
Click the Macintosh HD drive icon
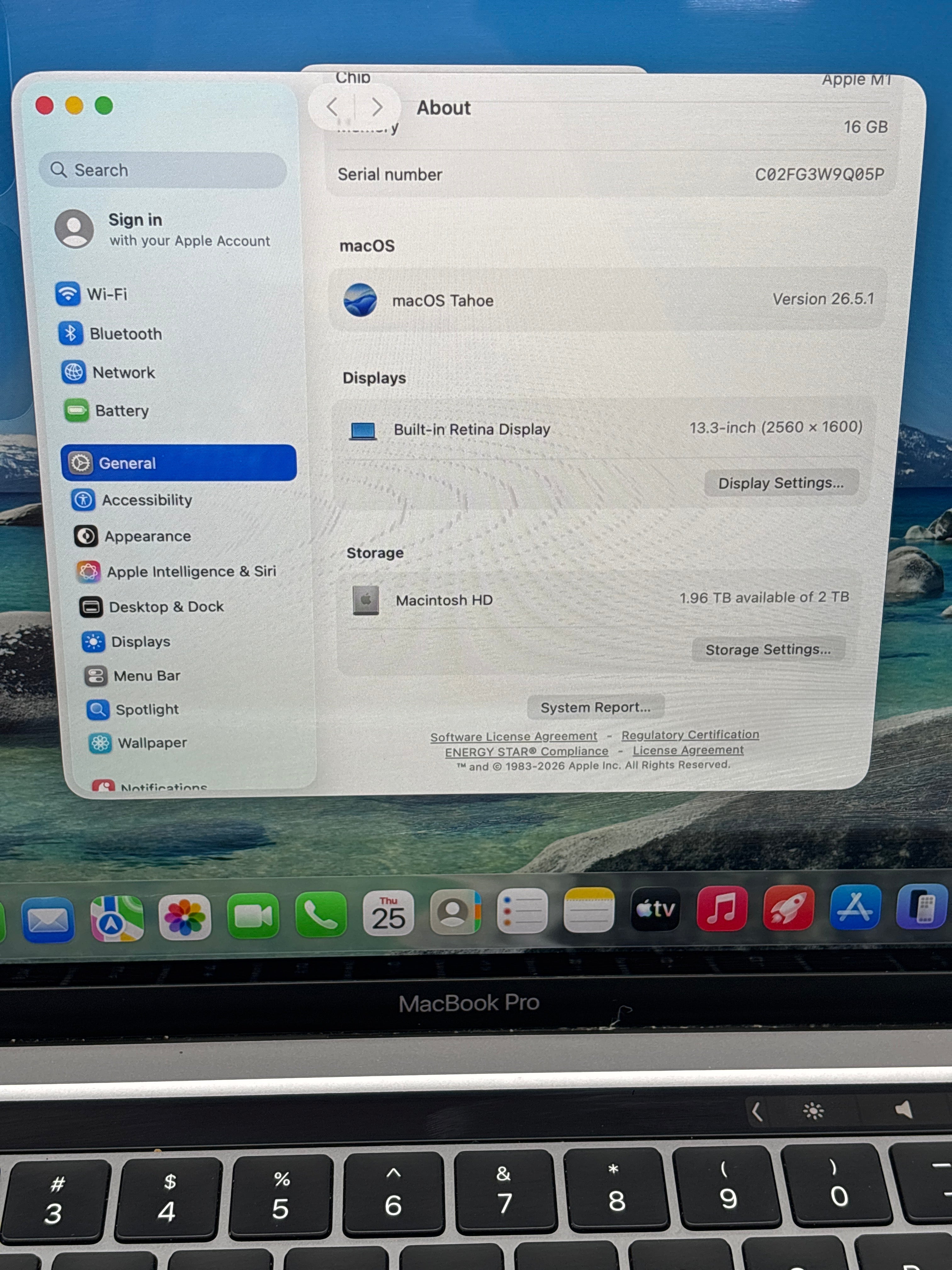point(365,601)
